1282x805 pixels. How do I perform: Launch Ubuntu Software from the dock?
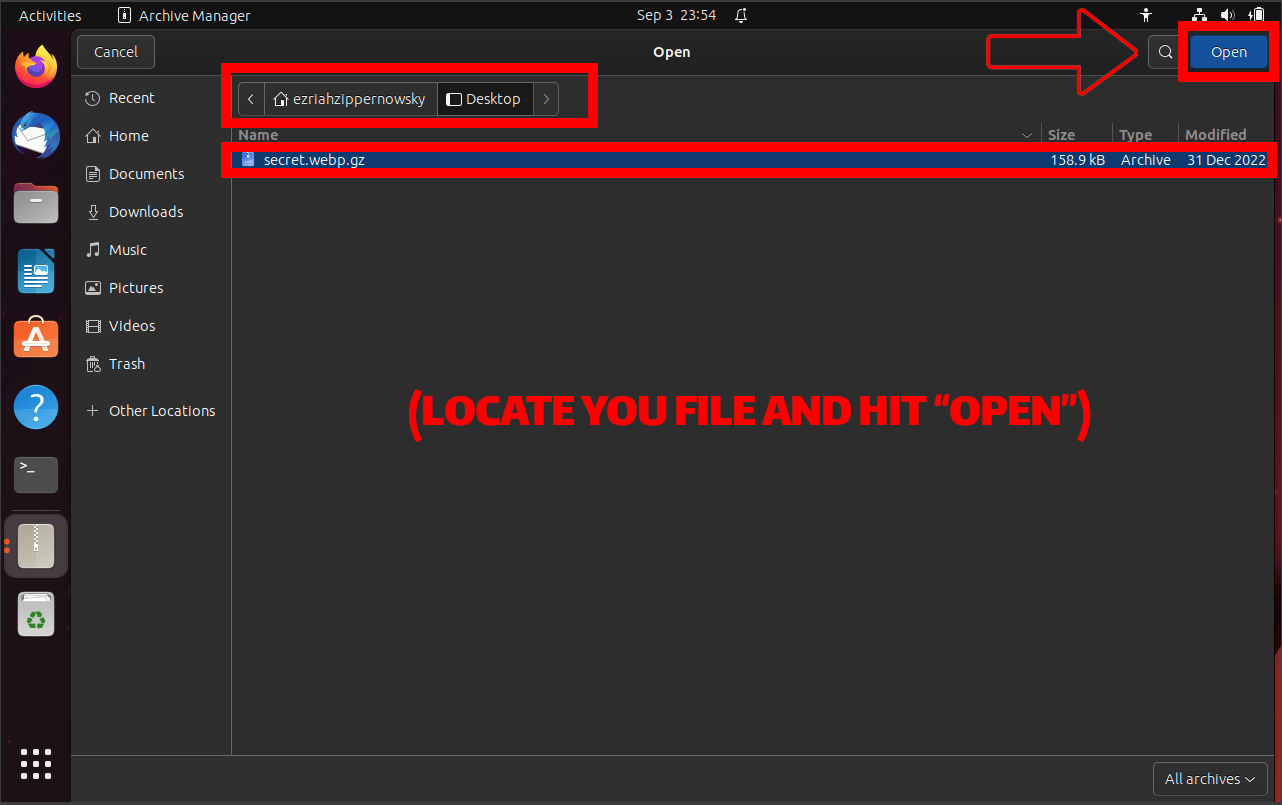[x=35, y=338]
